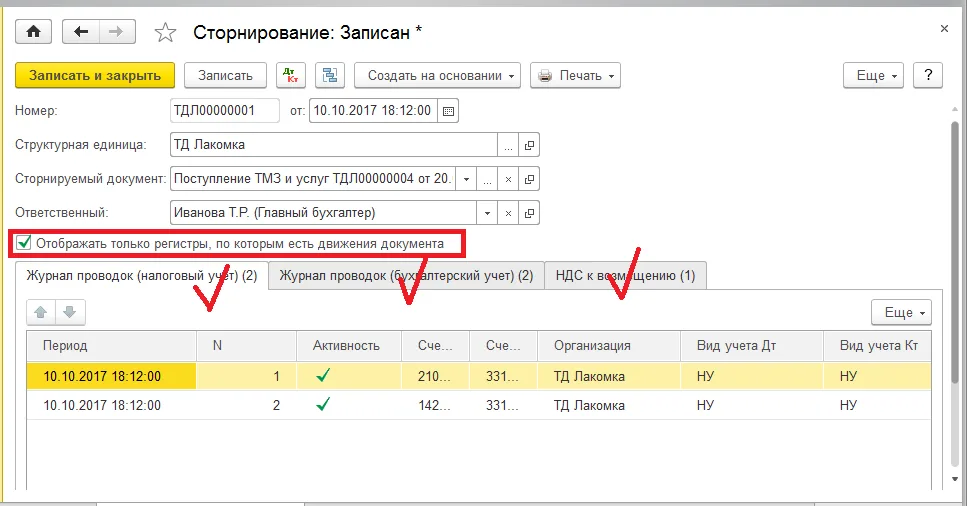Click debit account 210... in row 1
The image size is (967, 506).
click(435, 376)
